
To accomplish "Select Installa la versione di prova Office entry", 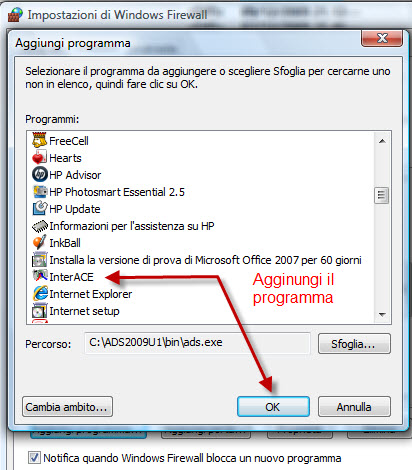I will (197, 260).
